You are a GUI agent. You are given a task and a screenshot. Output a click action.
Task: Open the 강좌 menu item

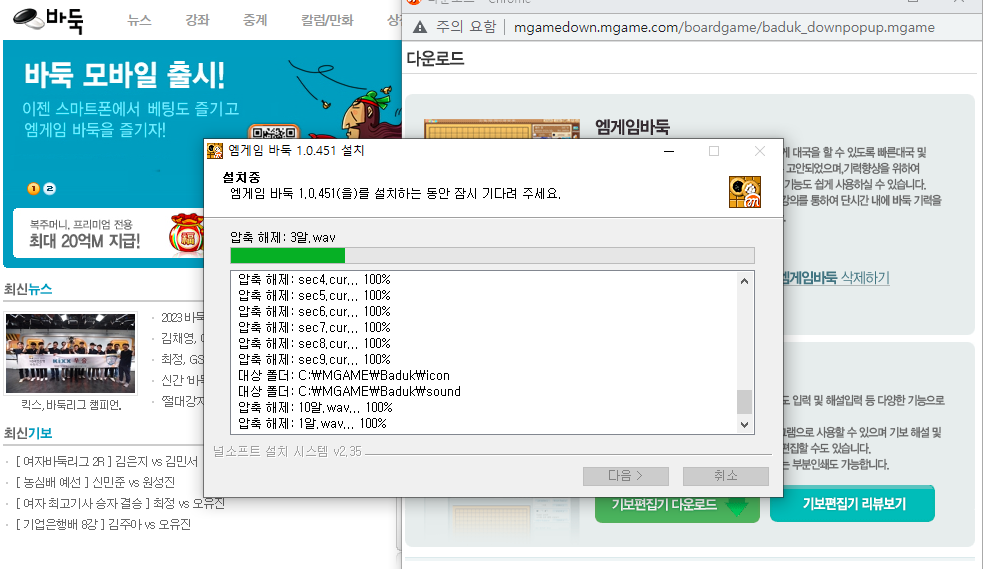[x=197, y=20]
